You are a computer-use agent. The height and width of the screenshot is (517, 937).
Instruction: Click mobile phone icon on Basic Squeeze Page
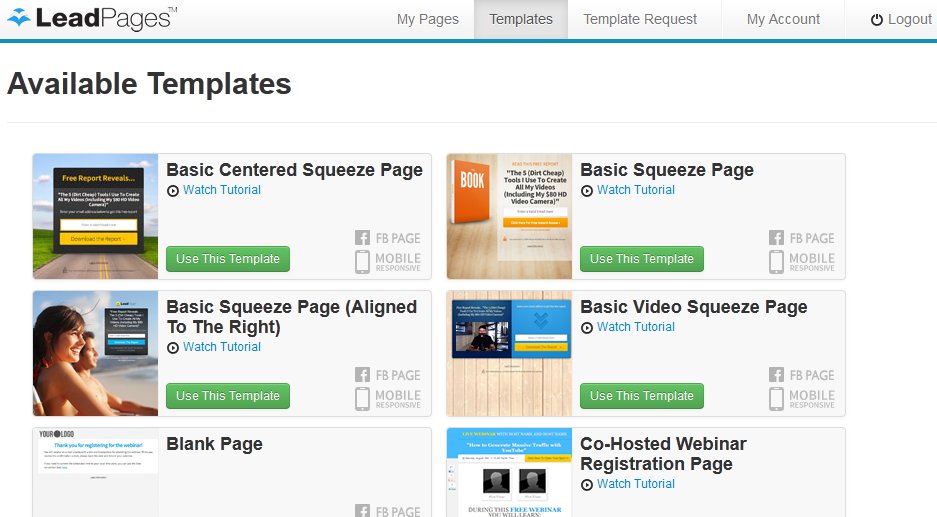click(776, 262)
